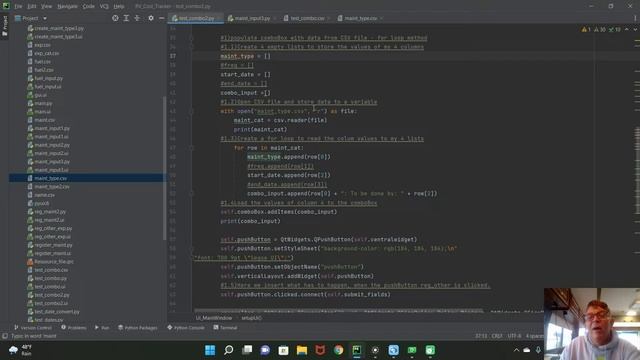Click the yellow warning count indicator
Viewport: 640px width, 360px height.
pyautogui.click(x=586, y=29)
